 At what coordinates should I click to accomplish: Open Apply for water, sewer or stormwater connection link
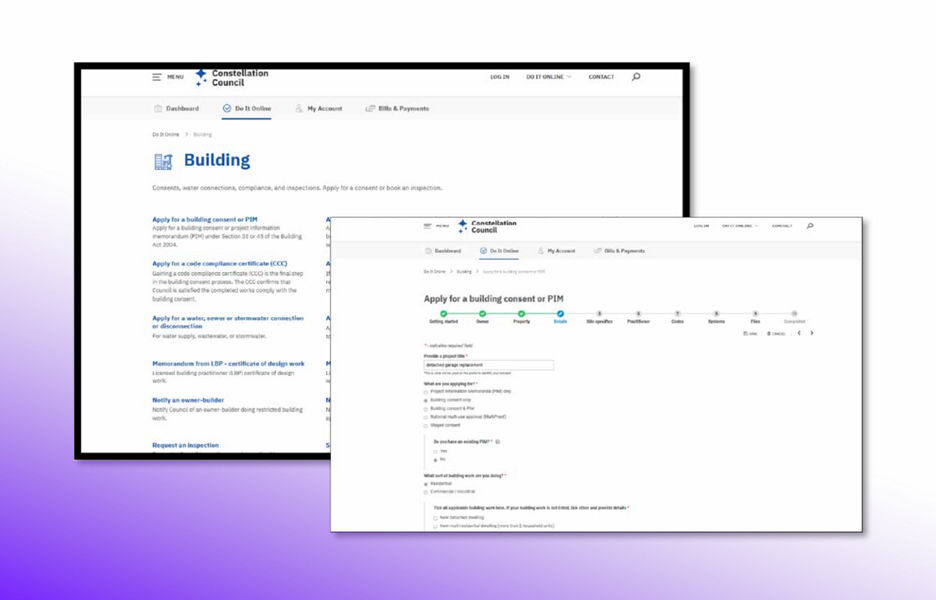(x=228, y=322)
